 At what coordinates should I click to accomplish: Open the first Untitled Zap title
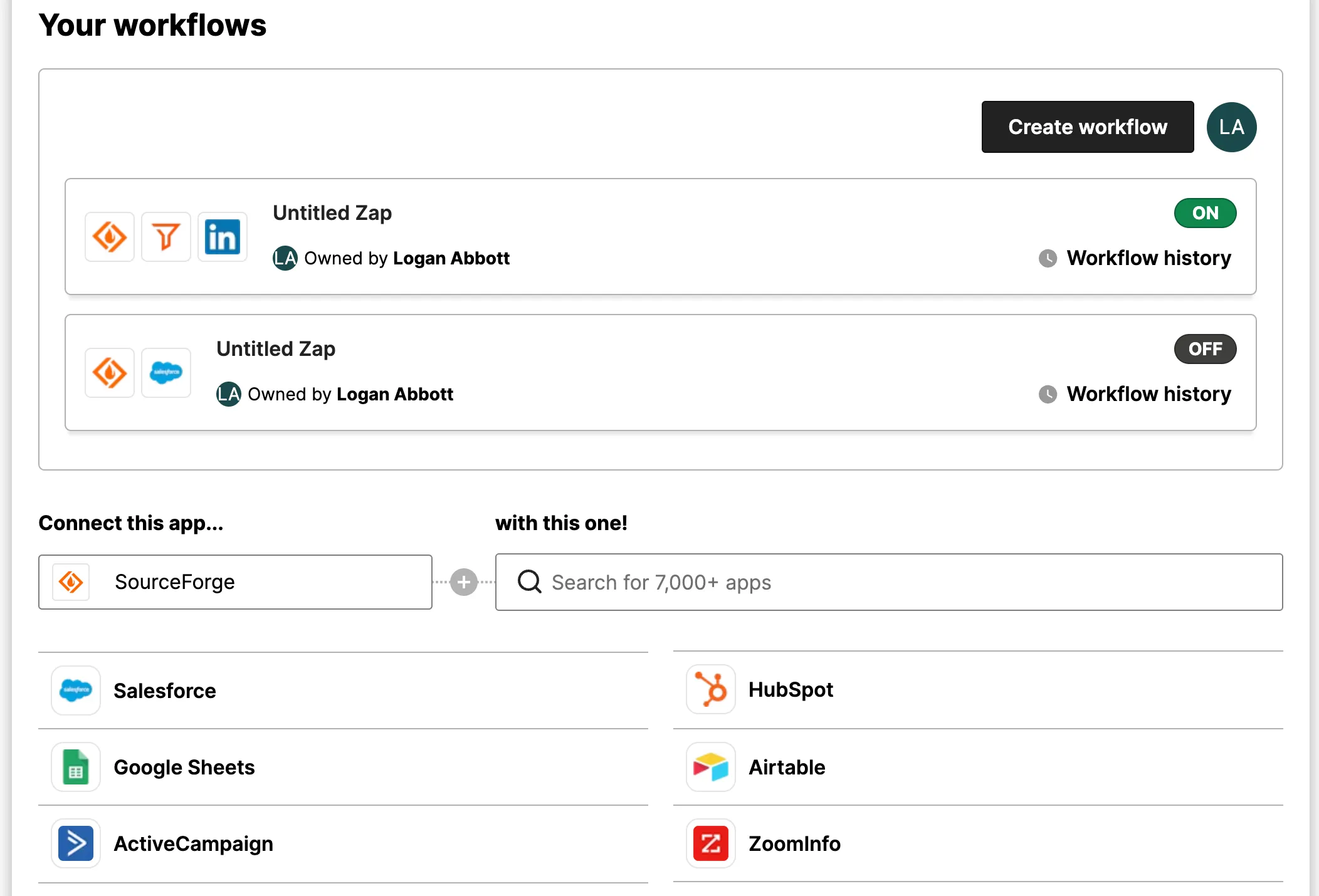[x=332, y=213]
